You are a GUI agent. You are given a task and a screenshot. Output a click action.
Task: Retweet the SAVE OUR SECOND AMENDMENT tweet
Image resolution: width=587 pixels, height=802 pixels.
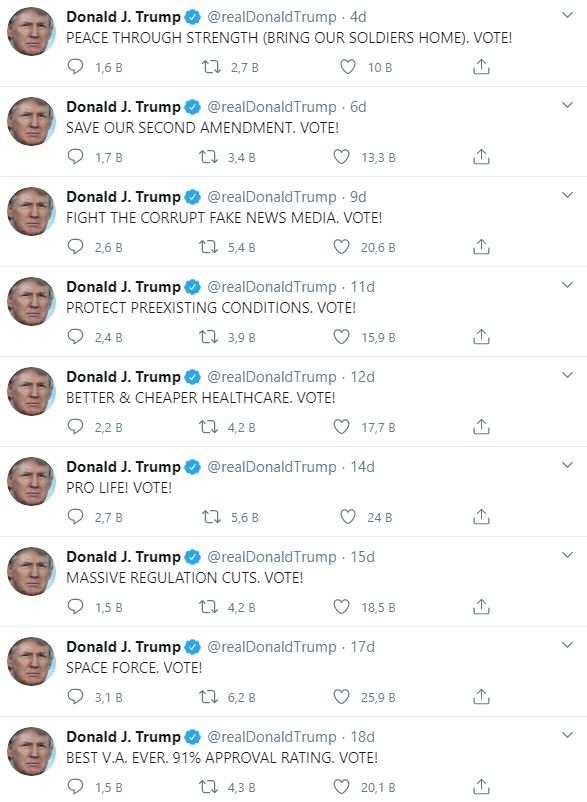(209, 157)
